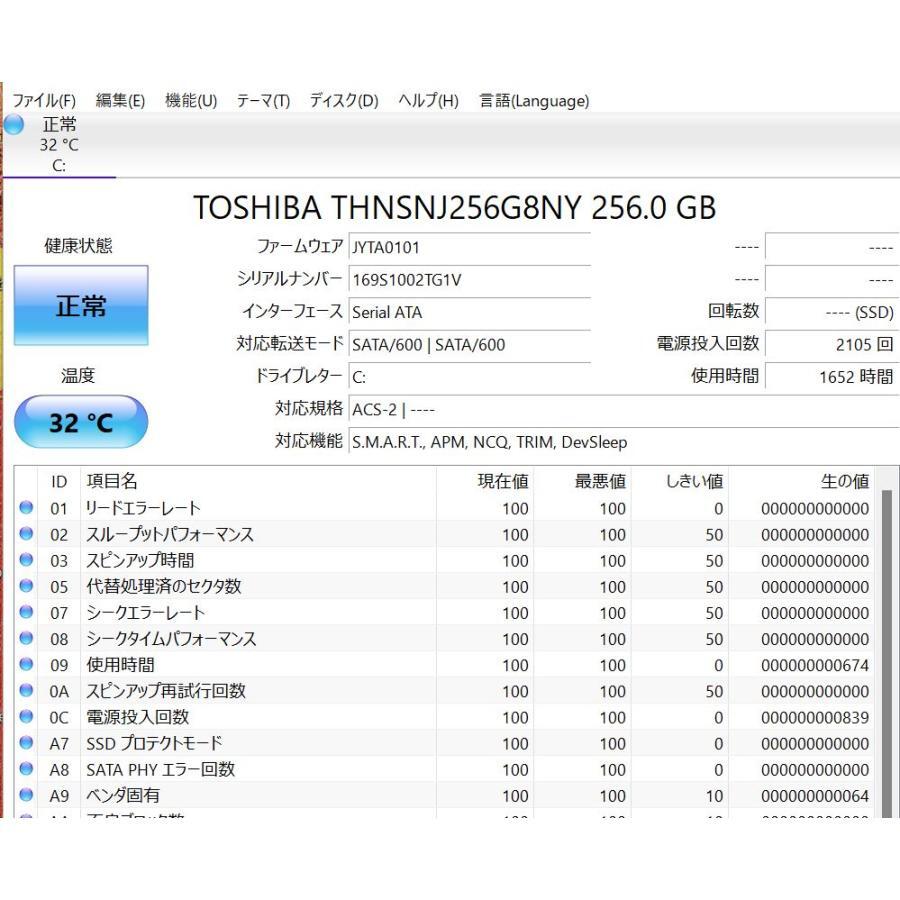Viewport: 900px width, 900px height.
Task: Click the status orb for row A8
Action: coord(26,769)
